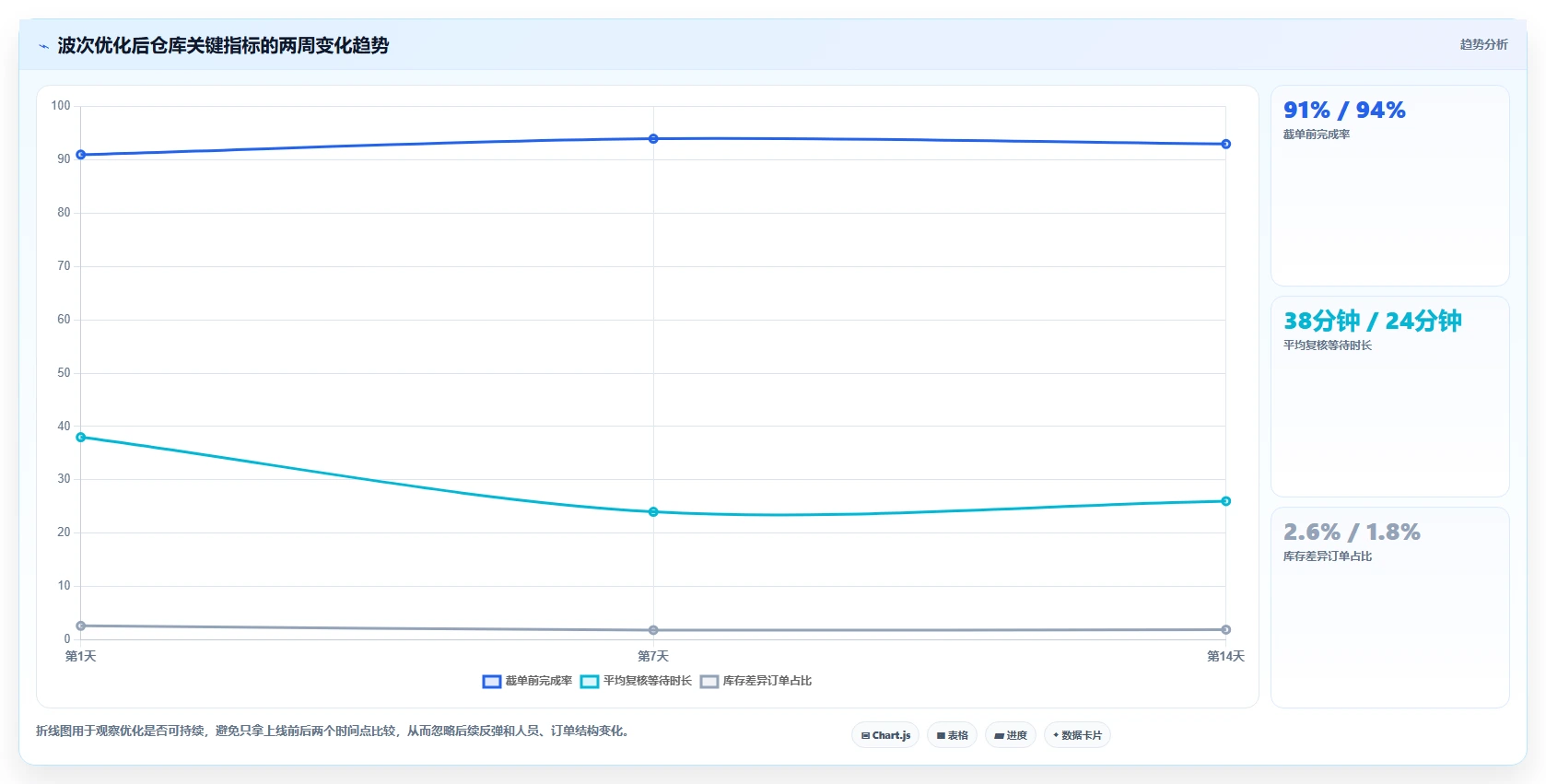Toggle the 截单前完成率 legend swatch

point(492,682)
